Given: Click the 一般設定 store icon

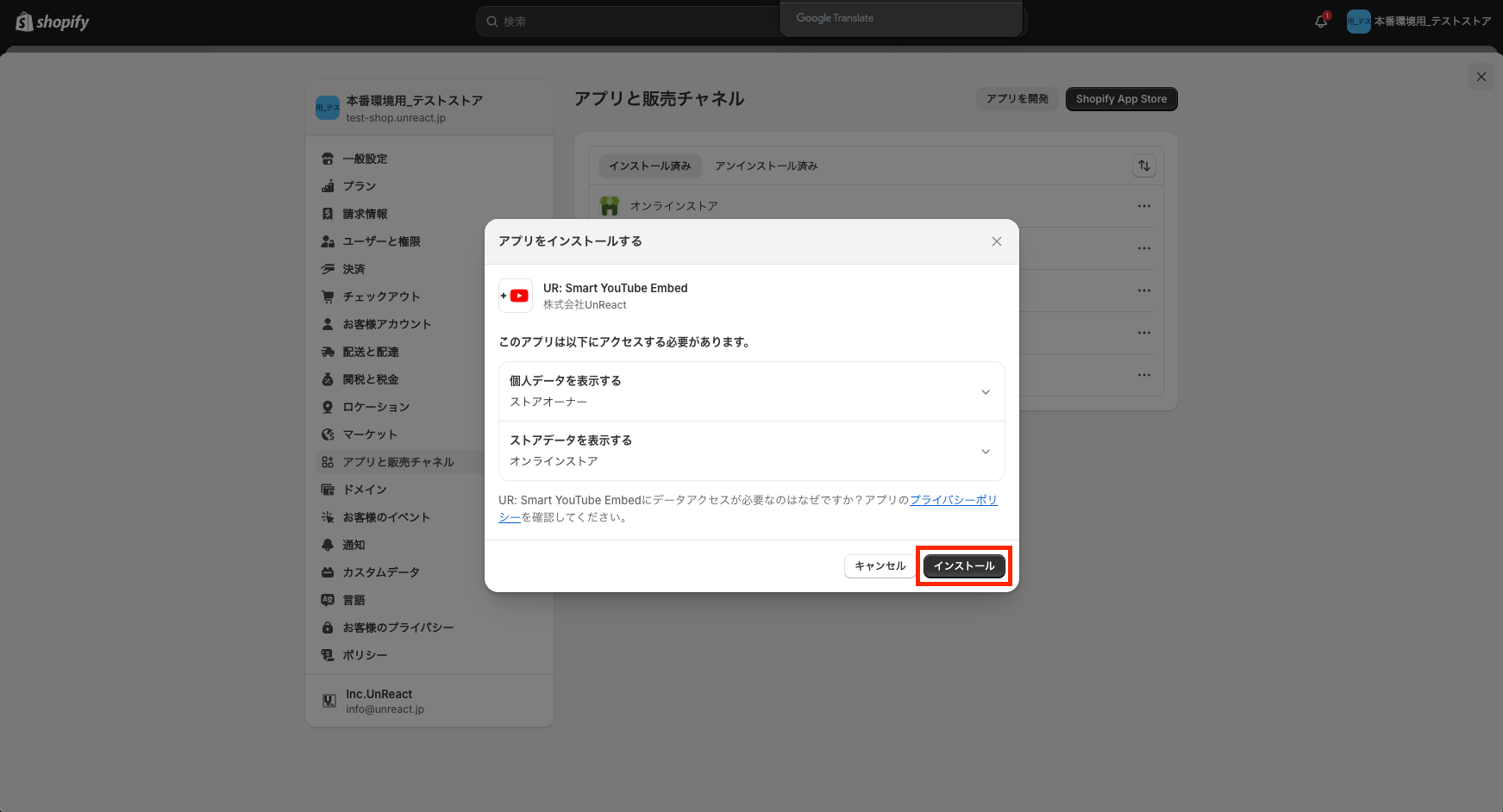Looking at the screenshot, I should point(328,159).
